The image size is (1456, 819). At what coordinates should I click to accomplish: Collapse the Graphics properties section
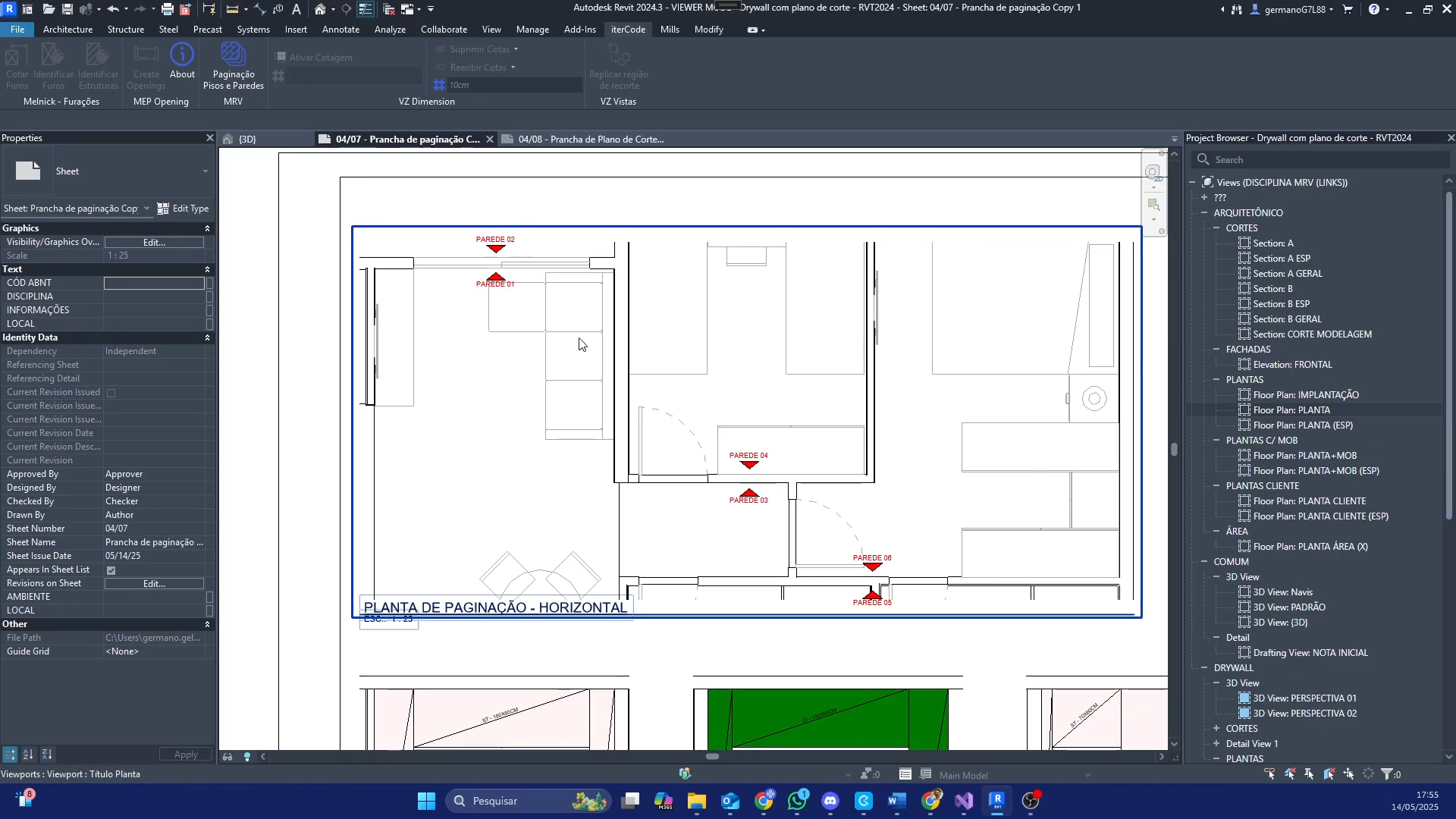[207, 228]
